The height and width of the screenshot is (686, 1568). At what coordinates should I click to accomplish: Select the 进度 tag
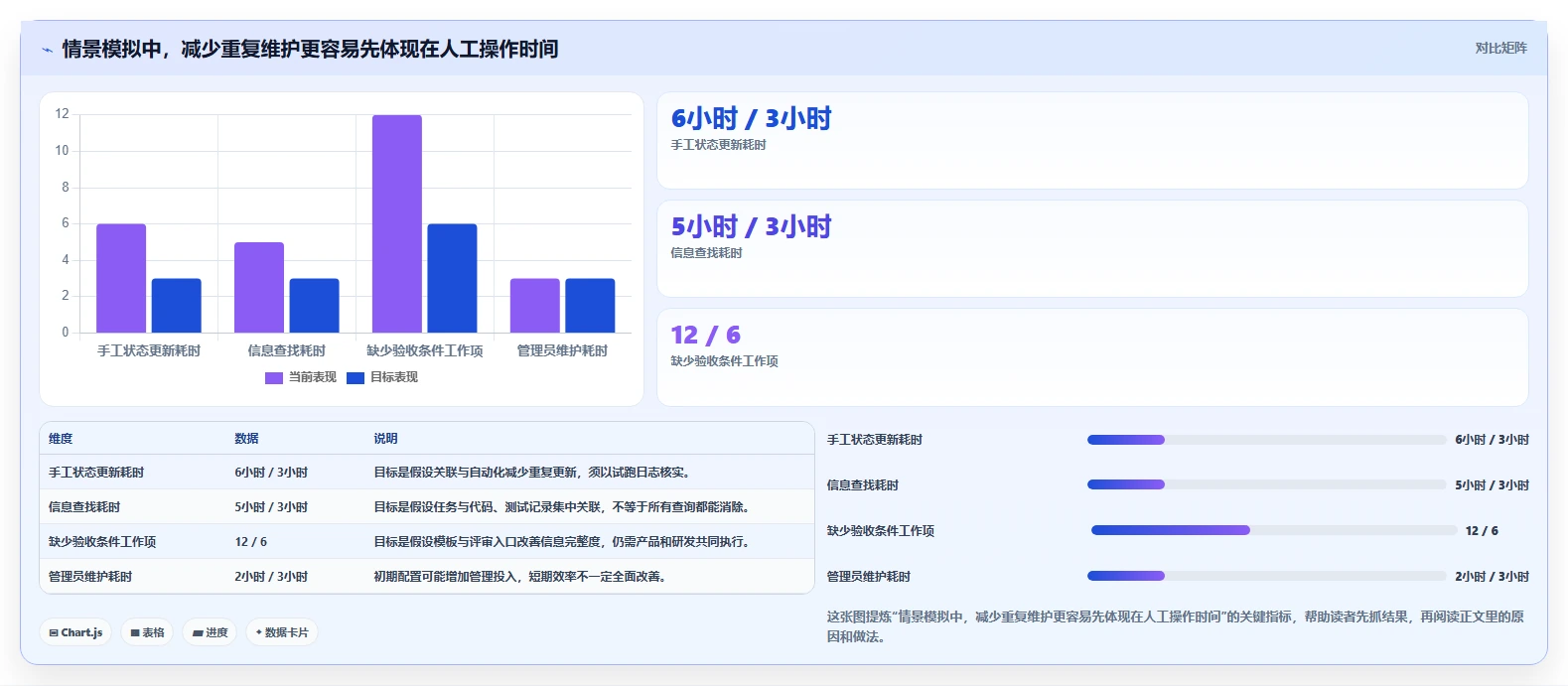210,632
